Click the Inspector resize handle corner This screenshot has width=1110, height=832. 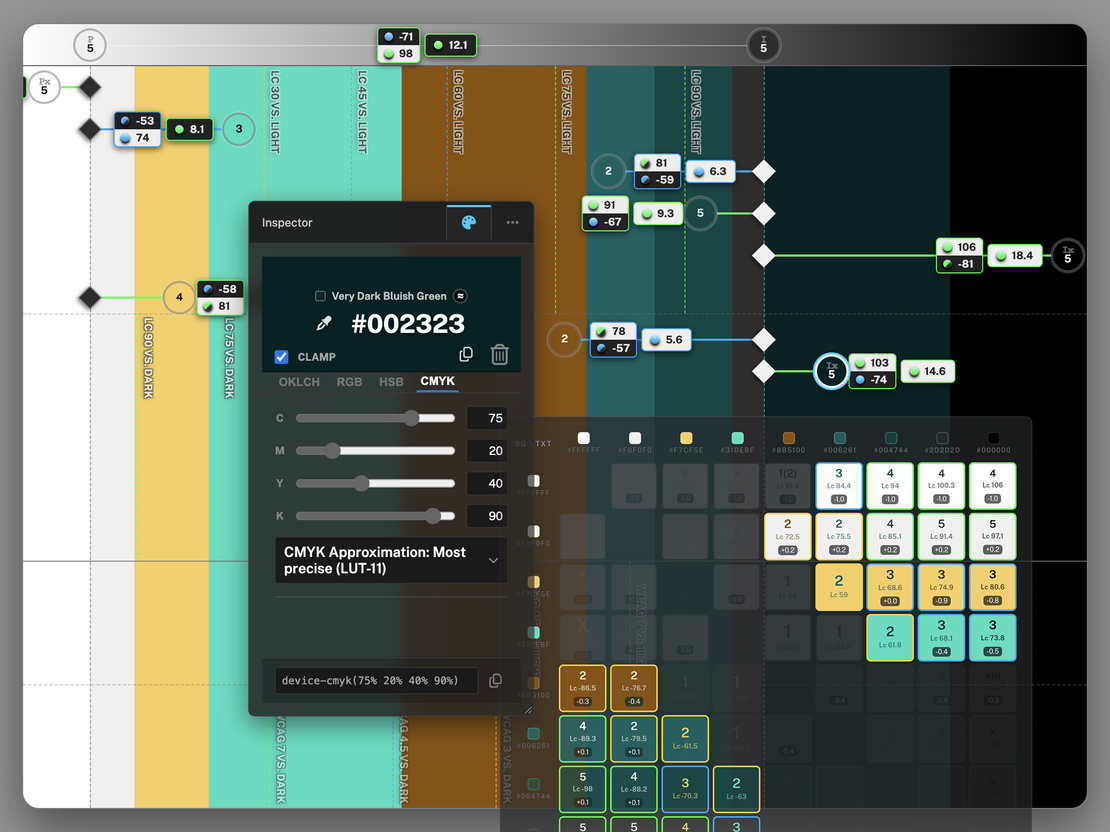[x=527, y=710]
